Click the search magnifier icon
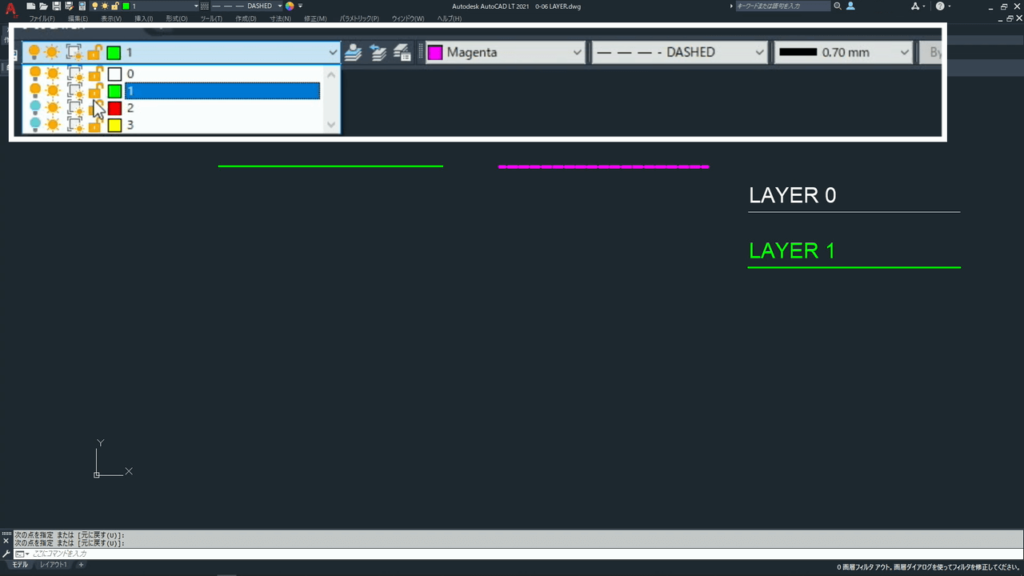Viewport: 1024px width, 576px height. [x=837, y=6]
